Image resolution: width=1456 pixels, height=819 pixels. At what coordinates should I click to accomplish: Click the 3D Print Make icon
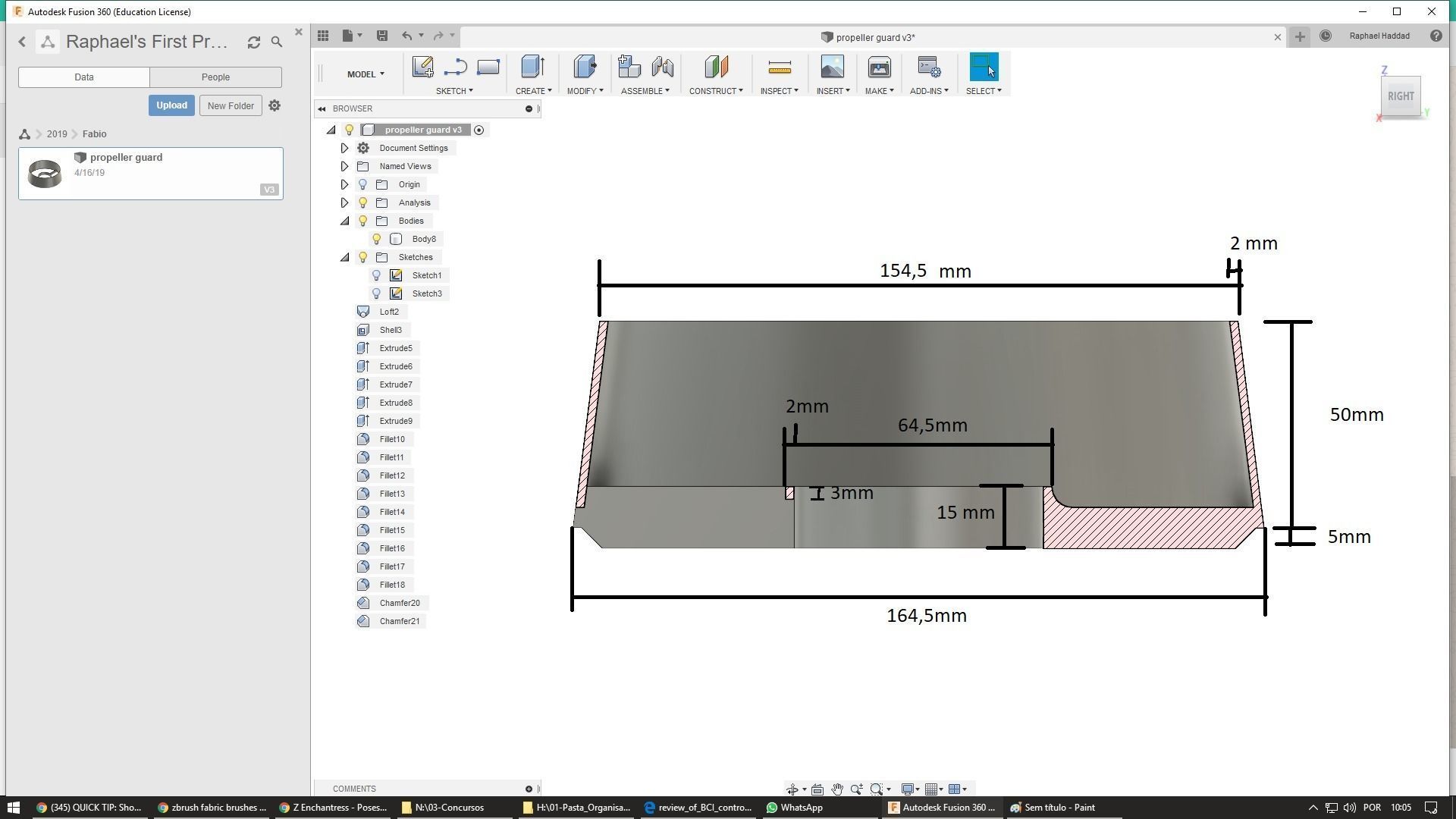pyautogui.click(x=879, y=67)
